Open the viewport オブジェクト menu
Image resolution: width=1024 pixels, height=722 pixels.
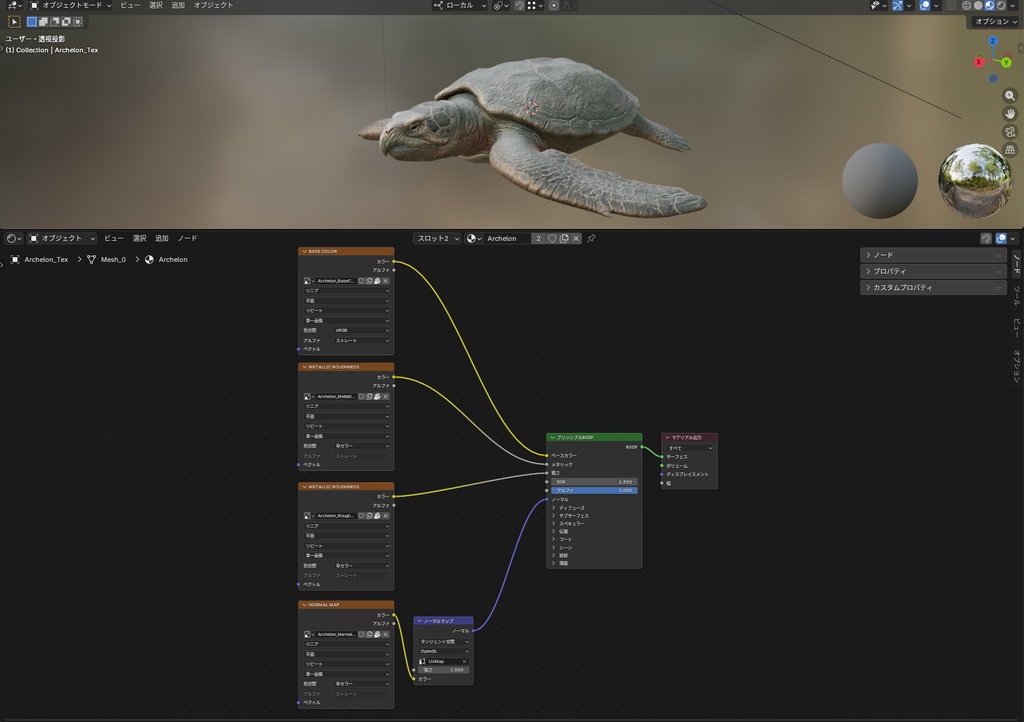[x=213, y=5]
